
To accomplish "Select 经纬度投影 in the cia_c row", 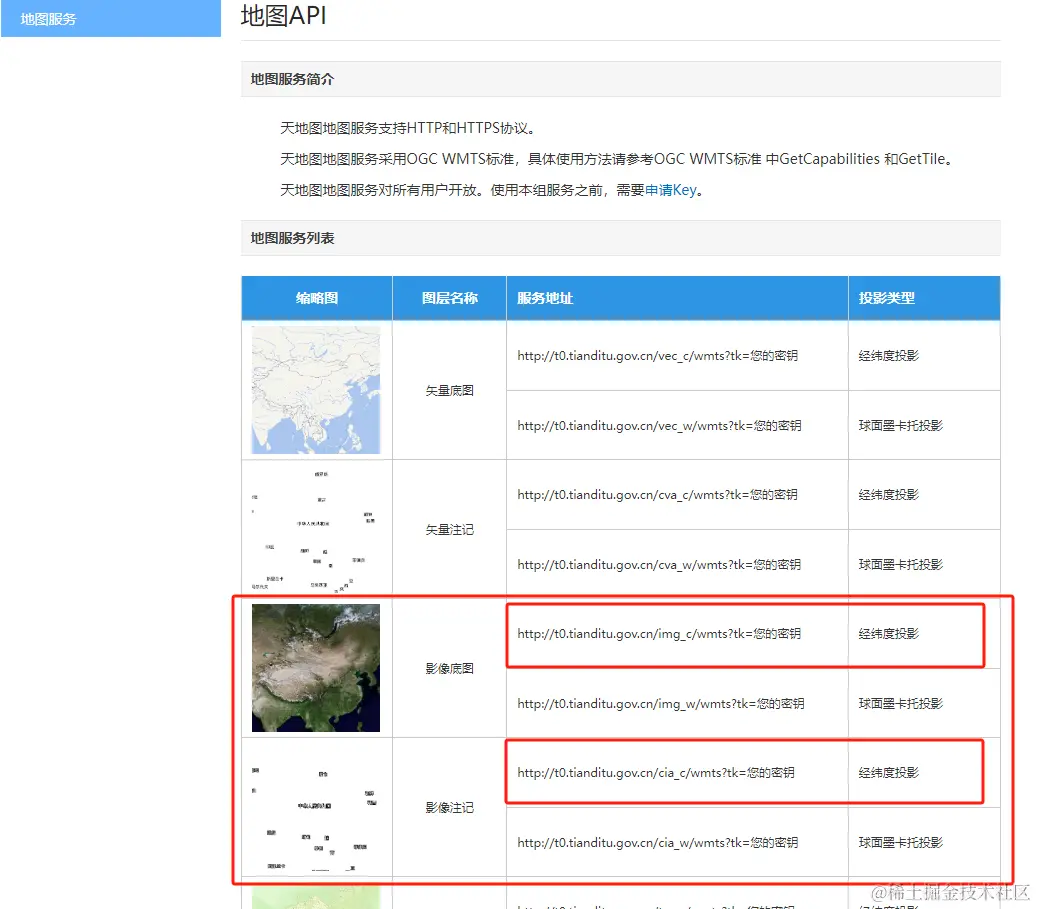I will (888, 773).
